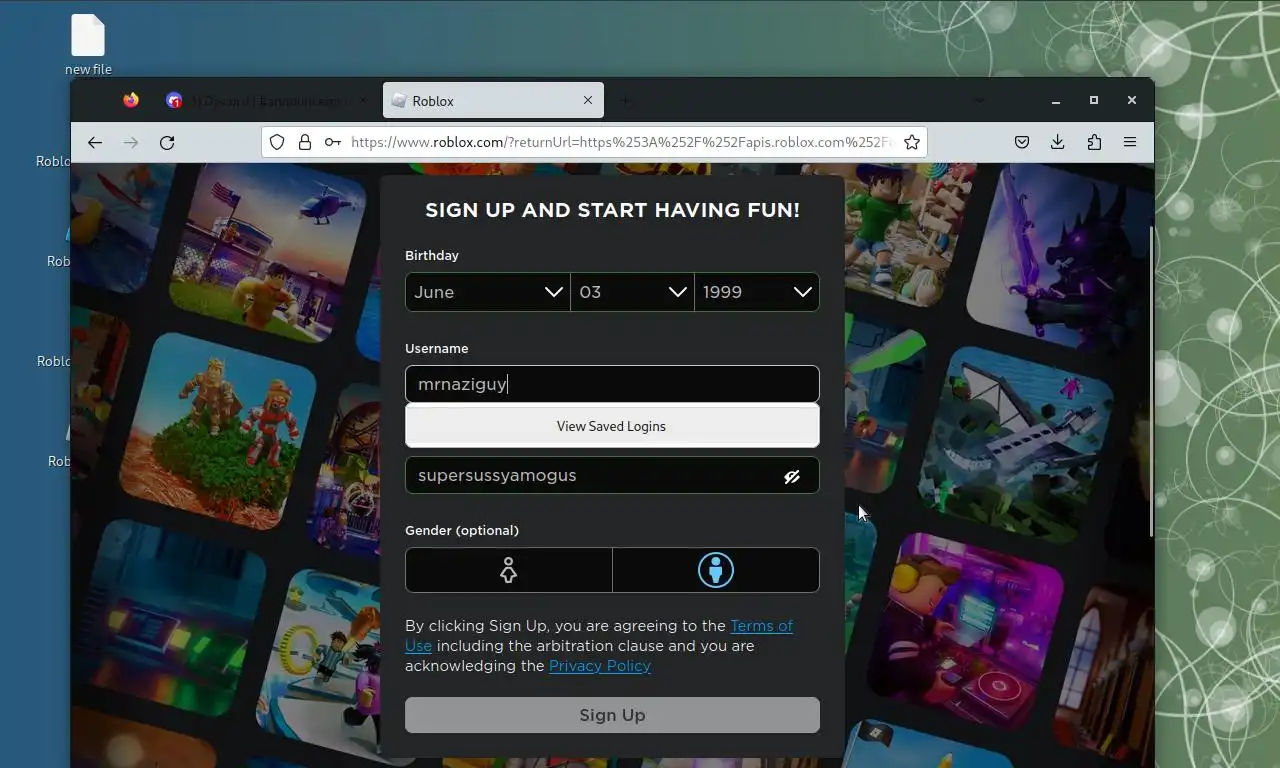Bookmark this page with the star
This screenshot has height=768, width=1280.
pyautogui.click(x=912, y=142)
